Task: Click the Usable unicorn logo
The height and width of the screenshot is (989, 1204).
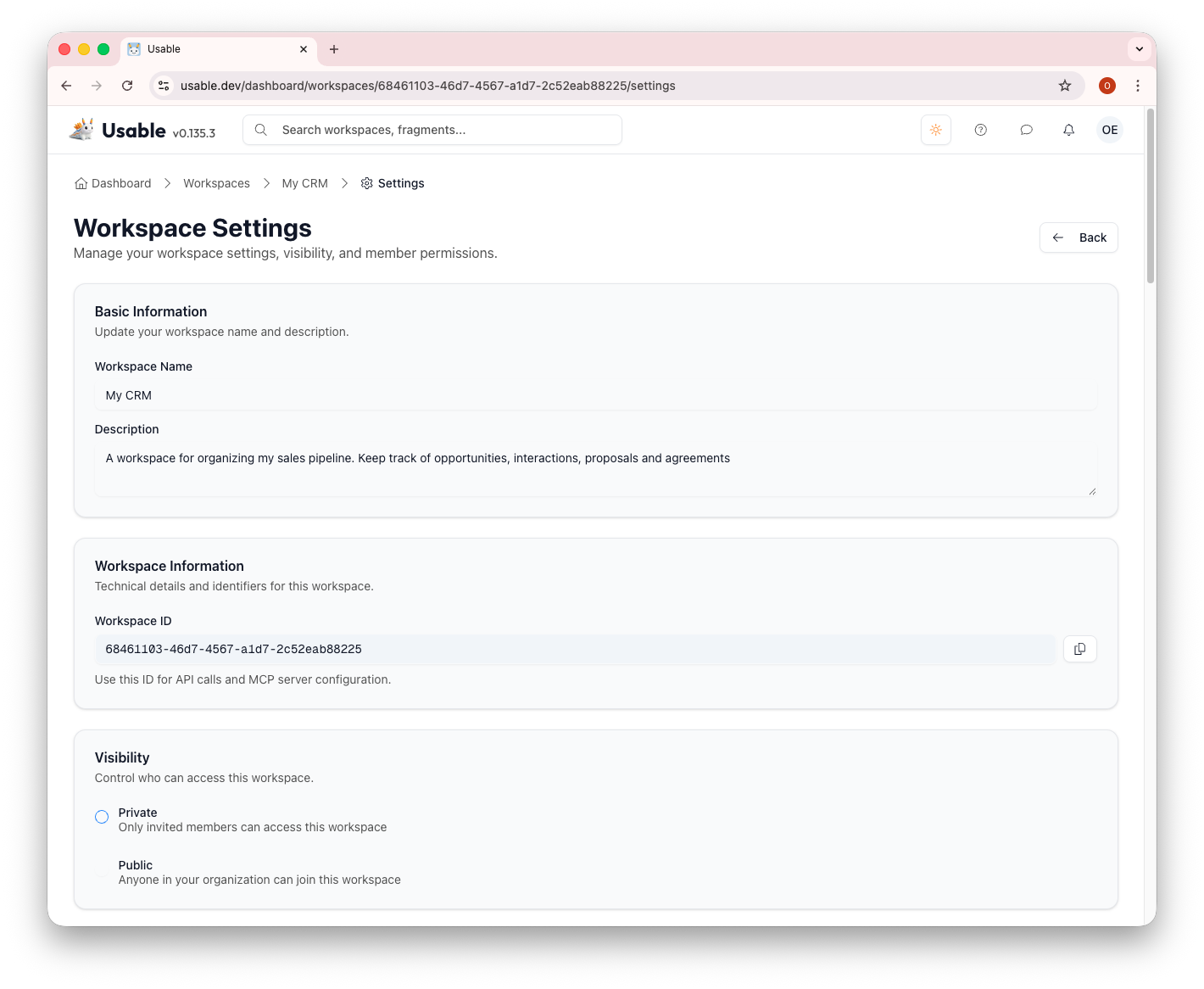Action: [81, 128]
